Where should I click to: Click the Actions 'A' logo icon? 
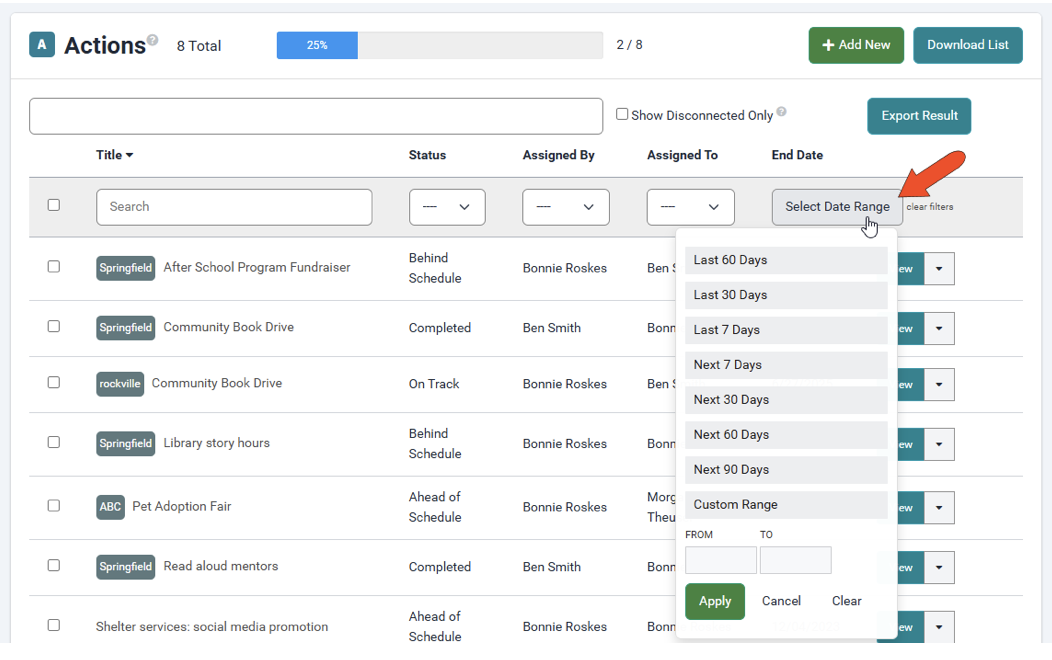click(x=42, y=45)
